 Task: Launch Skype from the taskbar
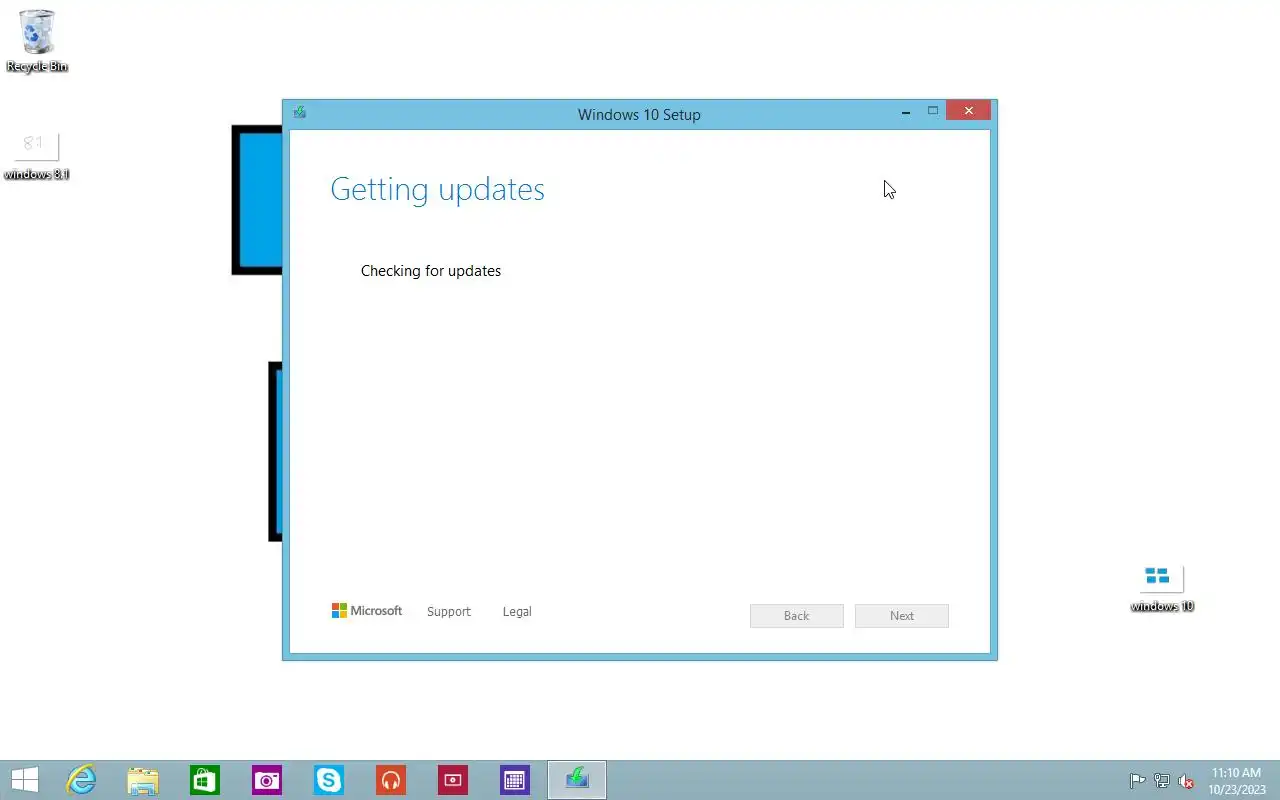329,780
